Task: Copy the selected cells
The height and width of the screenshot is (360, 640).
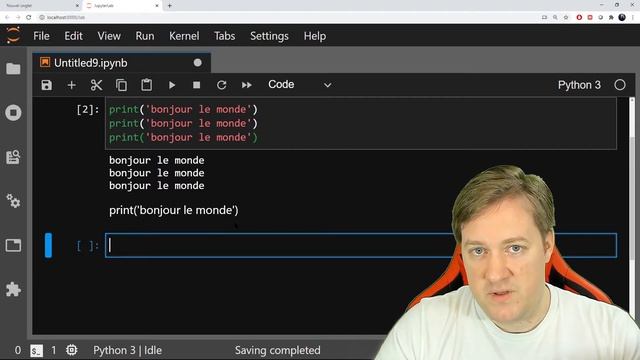Action: coord(121,85)
